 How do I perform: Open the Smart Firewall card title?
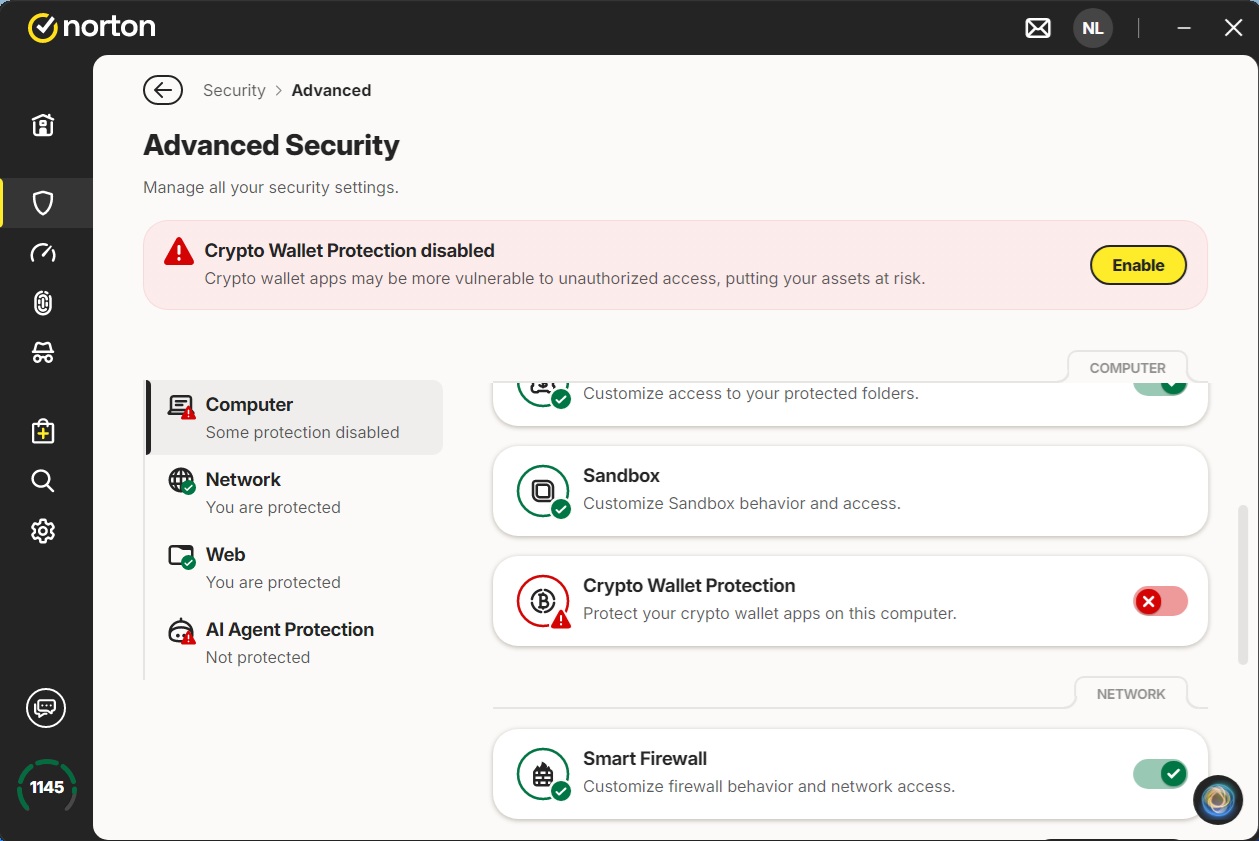click(x=645, y=759)
